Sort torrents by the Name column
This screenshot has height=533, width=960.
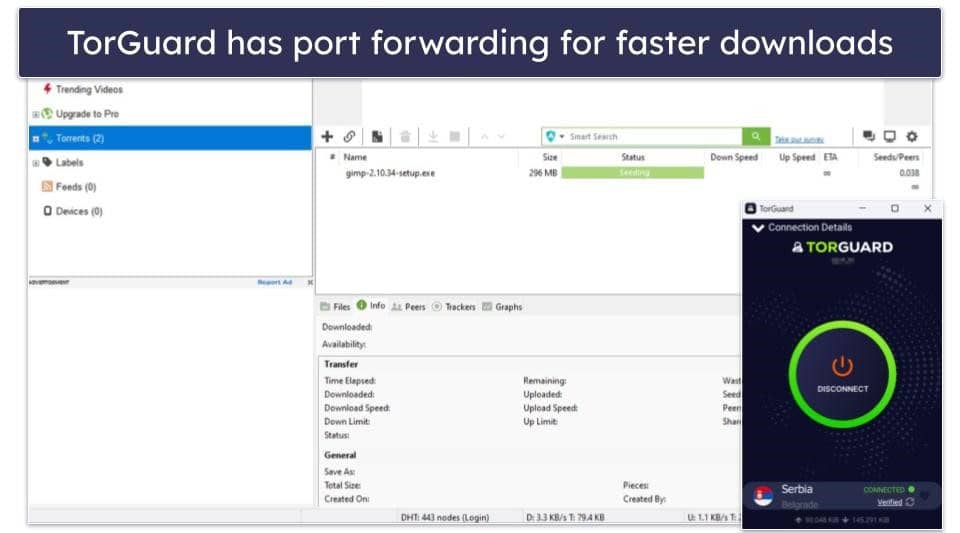[x=355, y=157]
